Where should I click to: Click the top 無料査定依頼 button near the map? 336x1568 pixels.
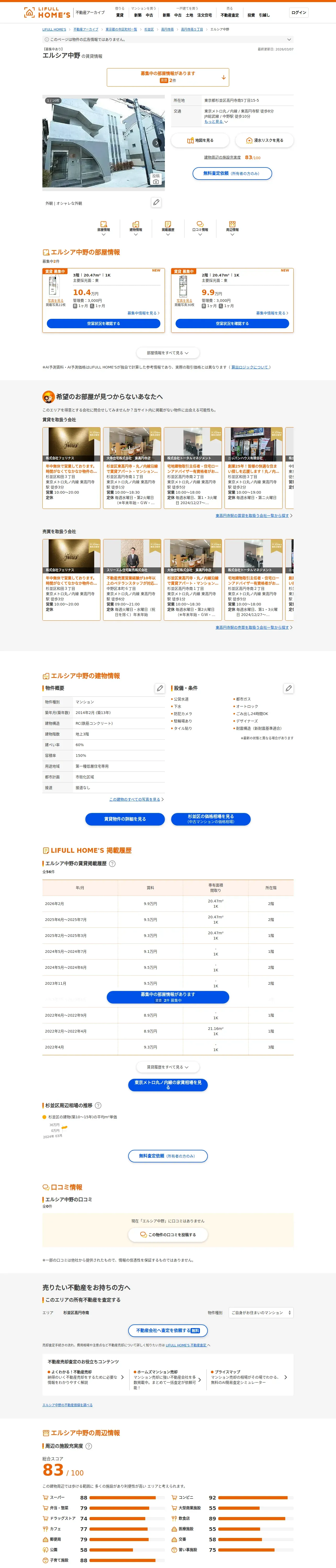click(x=232, y=174)
